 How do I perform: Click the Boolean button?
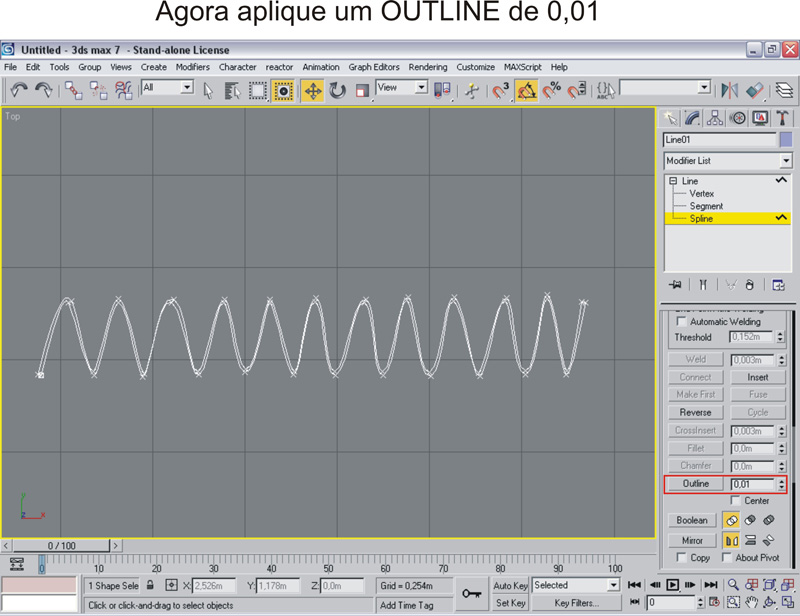tap(692, 520)
